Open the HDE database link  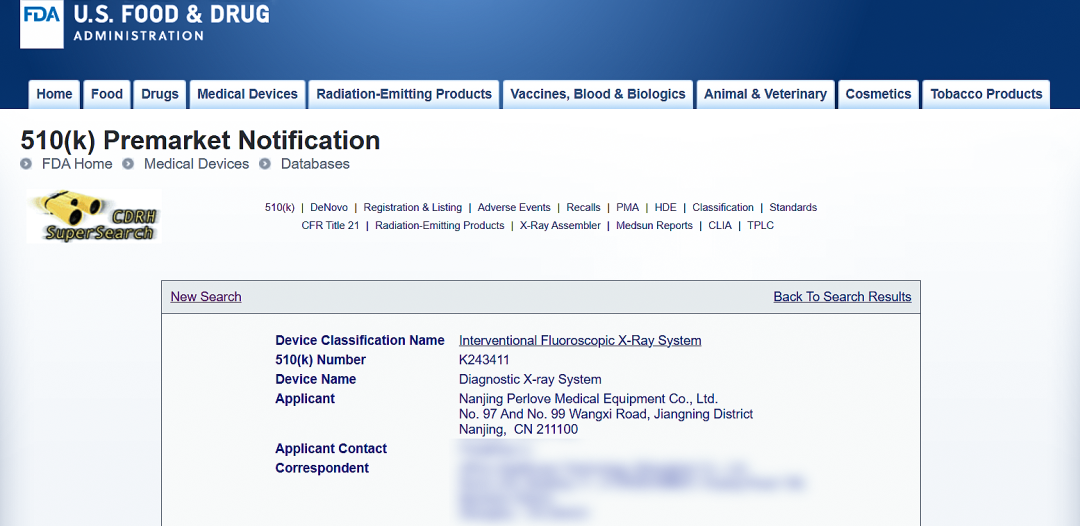(665, 207)
